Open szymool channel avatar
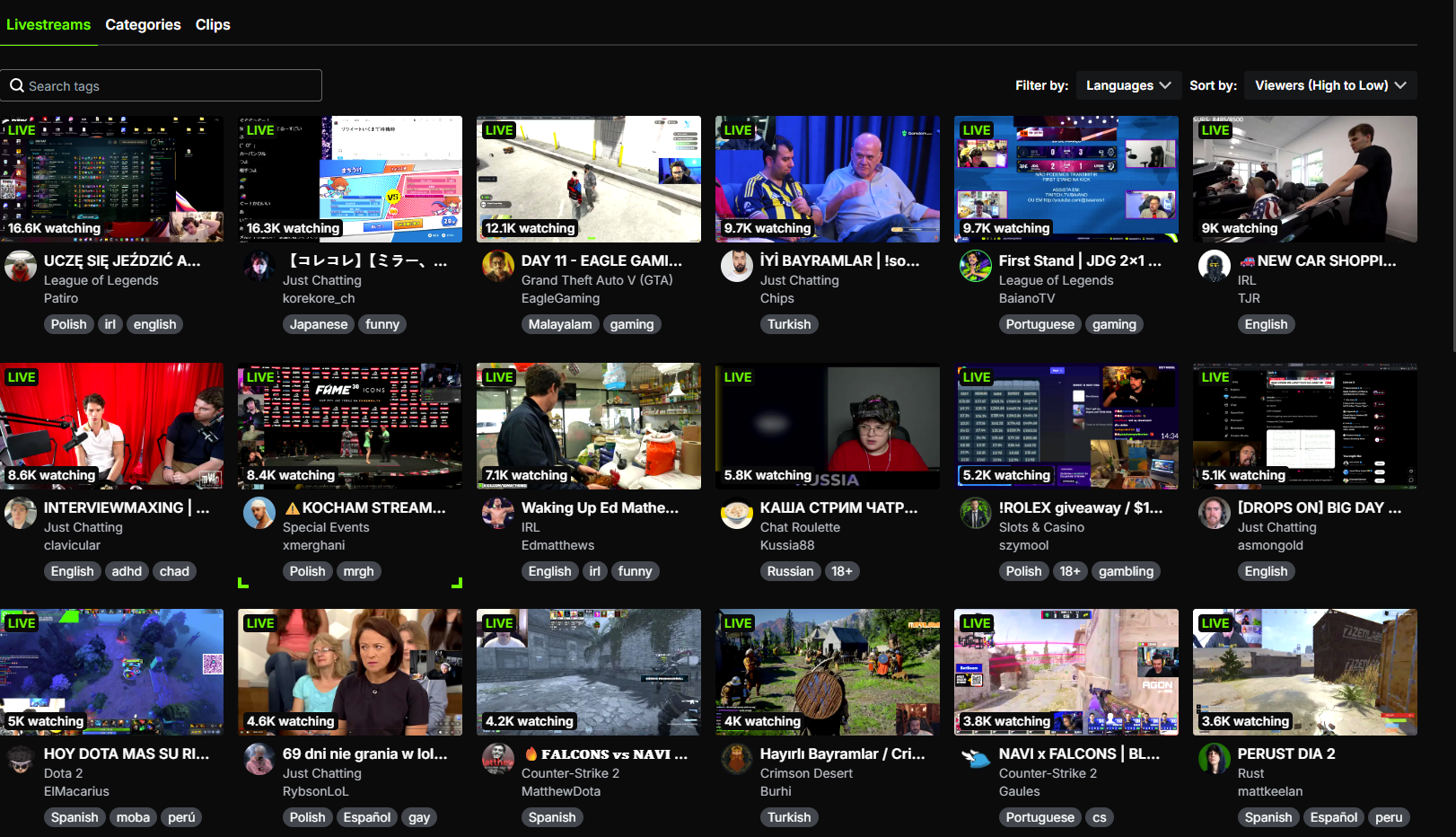 976,514
